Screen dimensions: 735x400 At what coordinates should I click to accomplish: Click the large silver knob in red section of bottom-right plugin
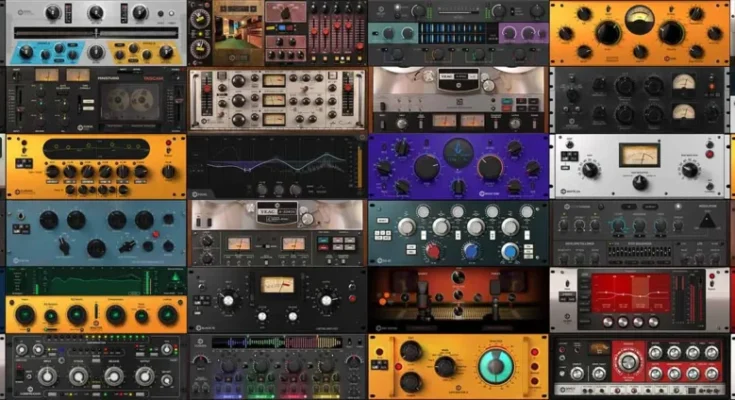(628, 362)
